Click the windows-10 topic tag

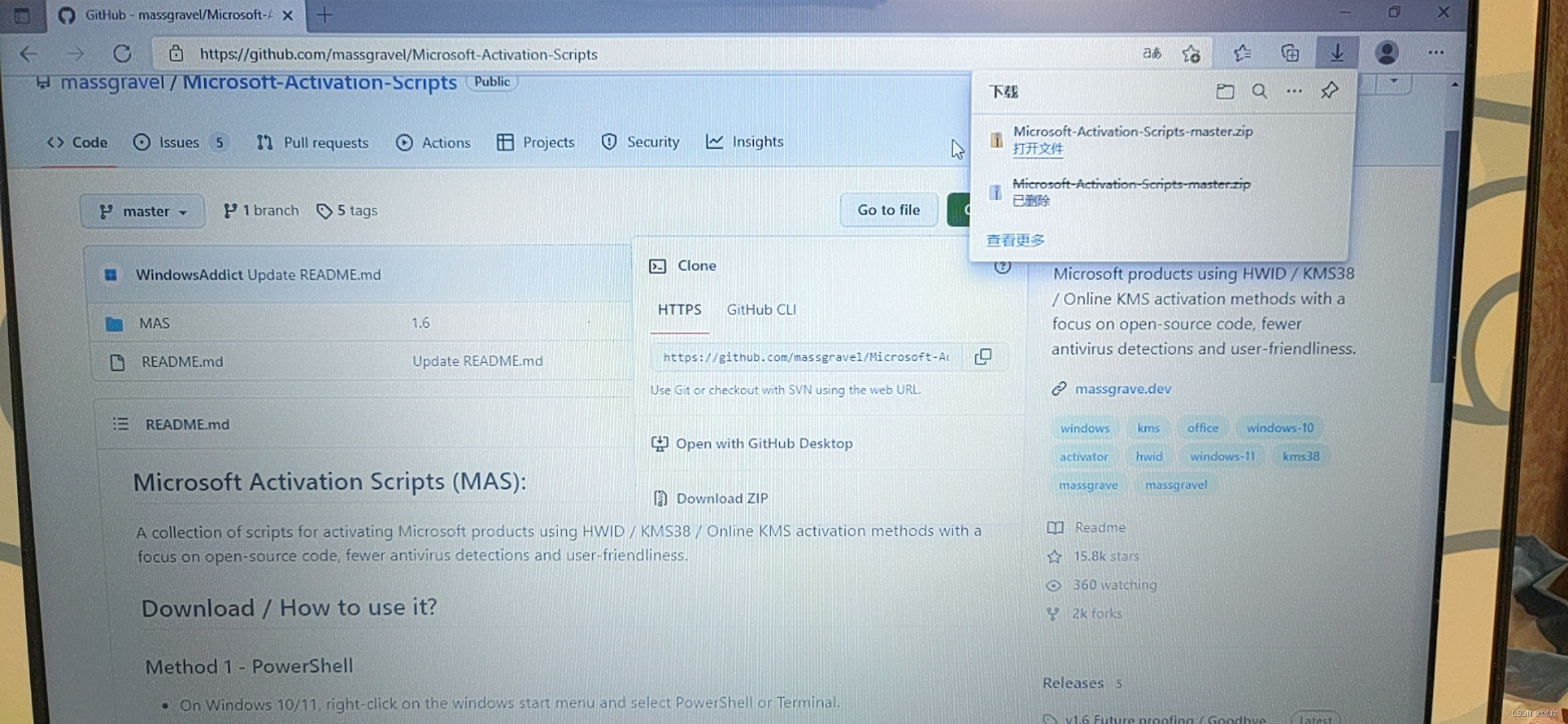coord(1280,428)
